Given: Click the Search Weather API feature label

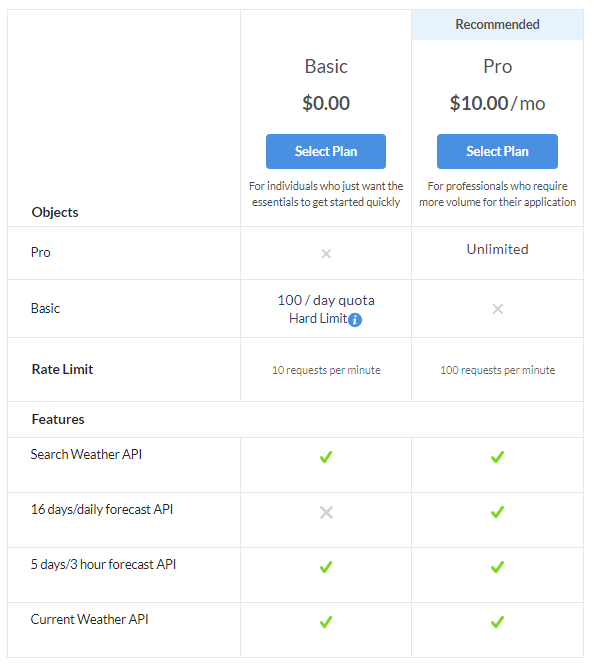Looking at the screenshot, I should tap(86, 454).
